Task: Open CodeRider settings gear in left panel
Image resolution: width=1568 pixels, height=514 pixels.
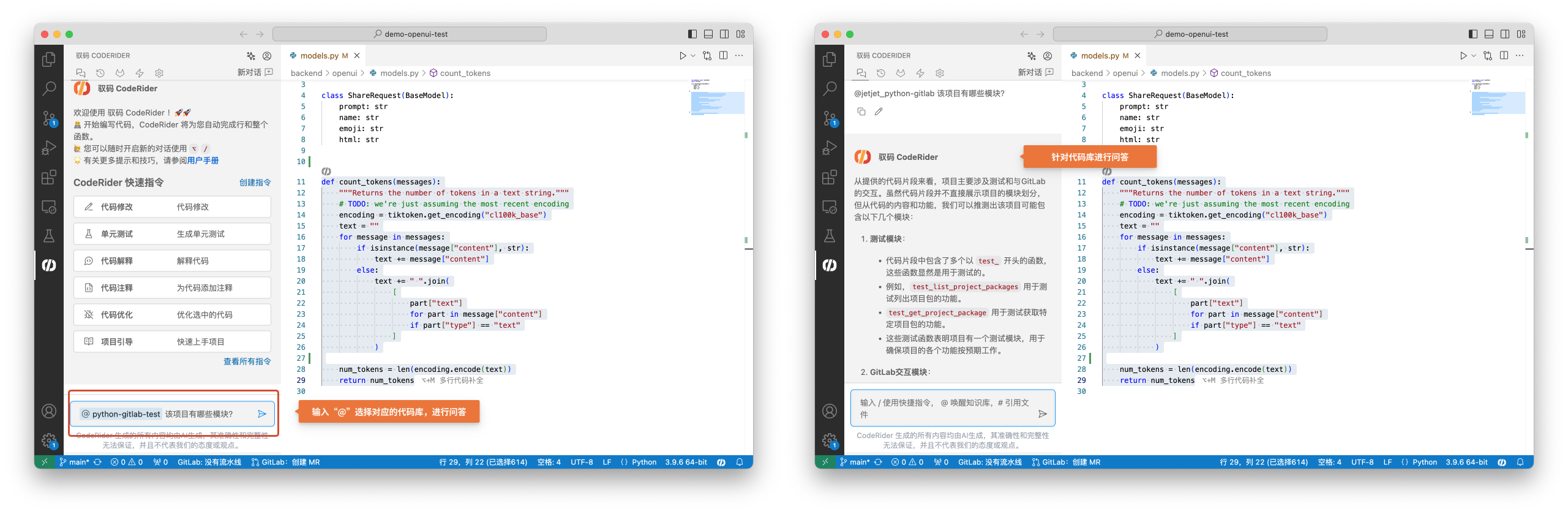Action: [159, 73]
